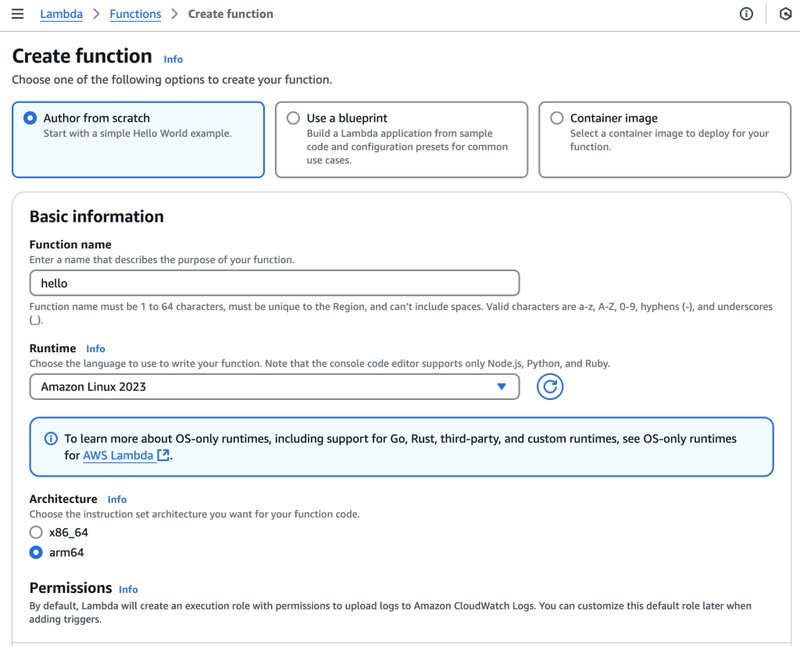The image size is (800, 646).
Task: Select the Author from scratch option
Action: click(x=30, y=118)
